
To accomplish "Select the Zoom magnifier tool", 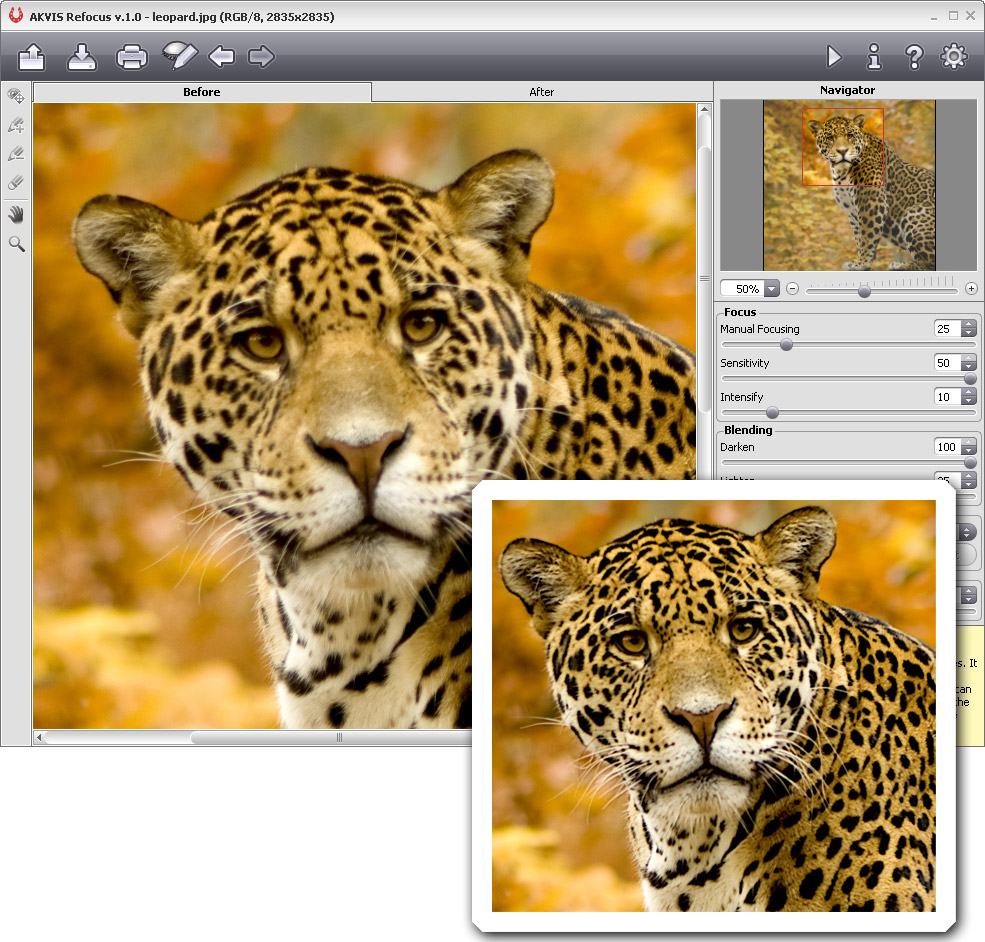I will pyautogui.click(x=16, y=244).
